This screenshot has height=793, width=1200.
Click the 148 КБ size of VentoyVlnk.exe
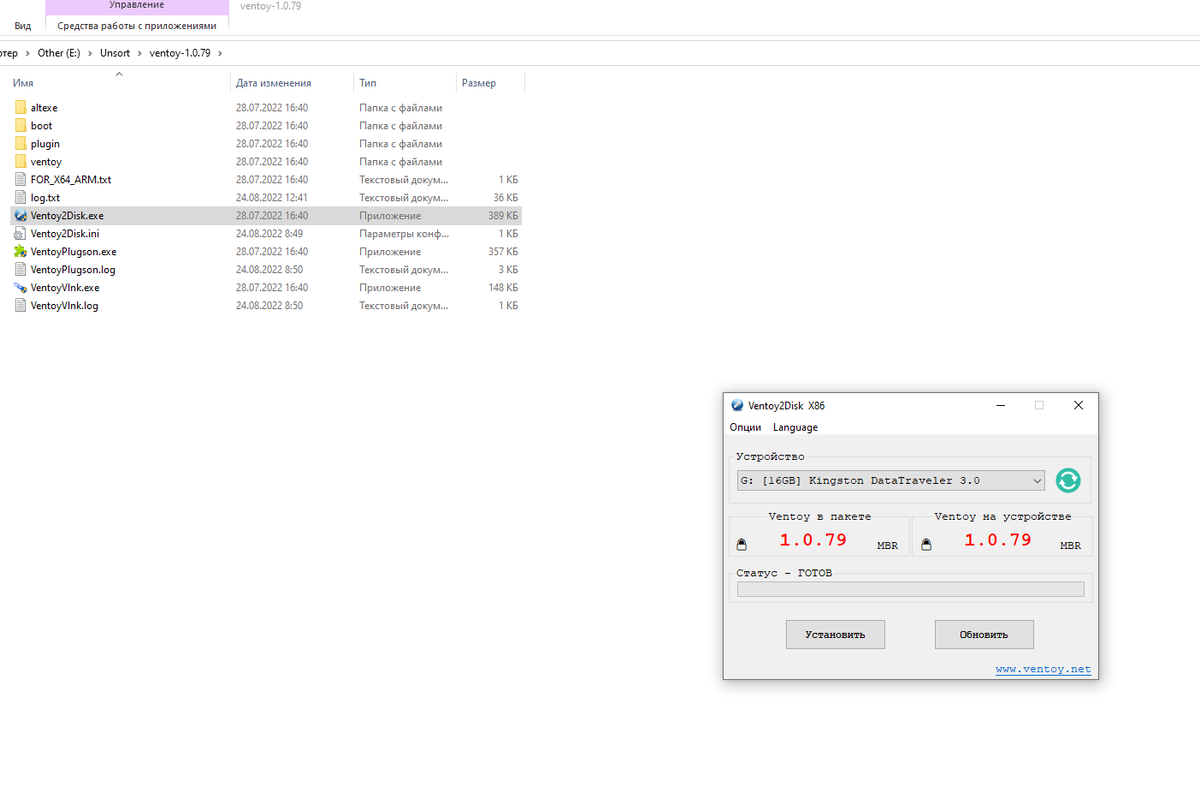(x=502, y=288)
